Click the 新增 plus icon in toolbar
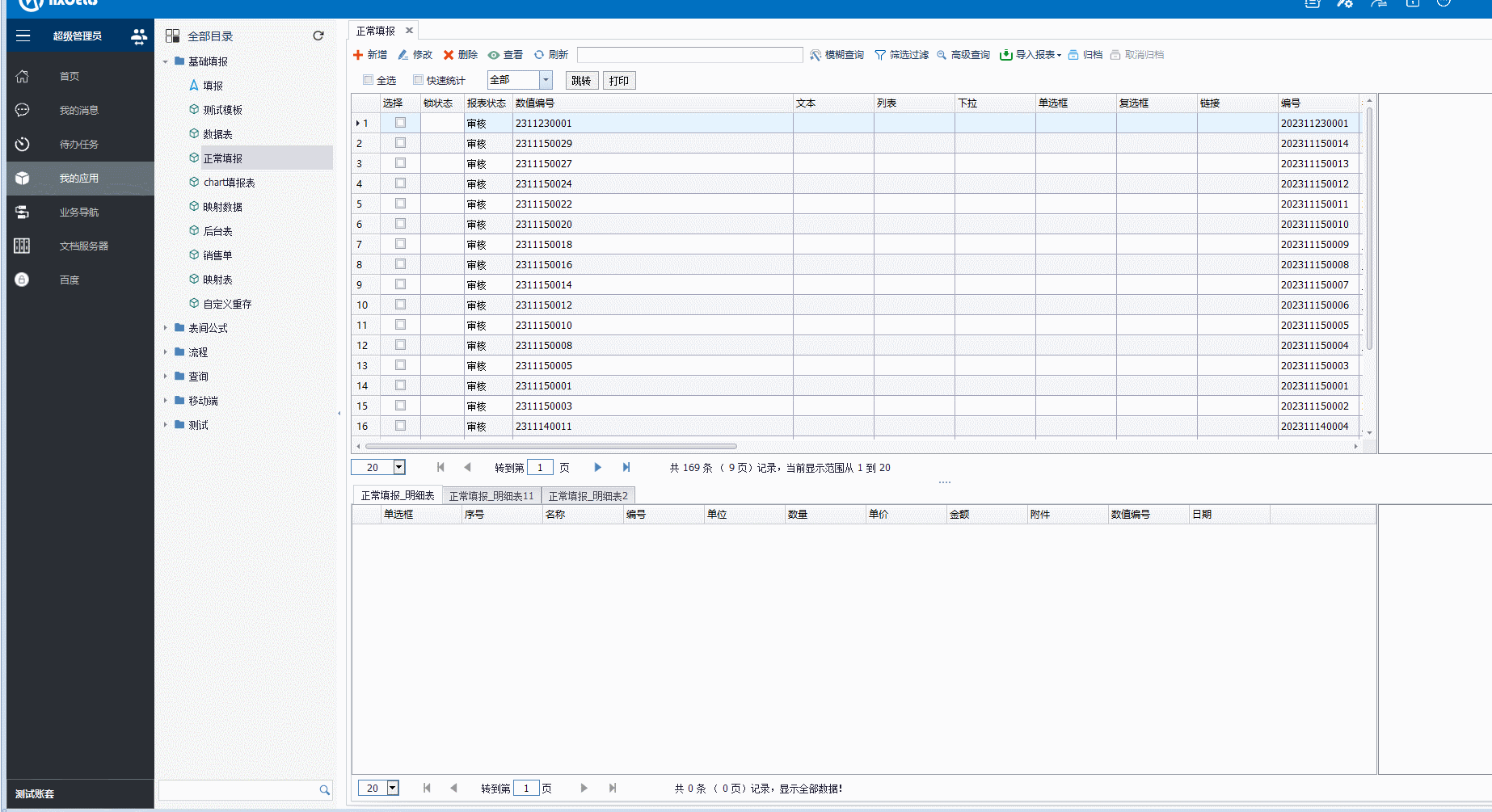The height and width of the screenshot is (812, 1492). (x=358, y=55)
